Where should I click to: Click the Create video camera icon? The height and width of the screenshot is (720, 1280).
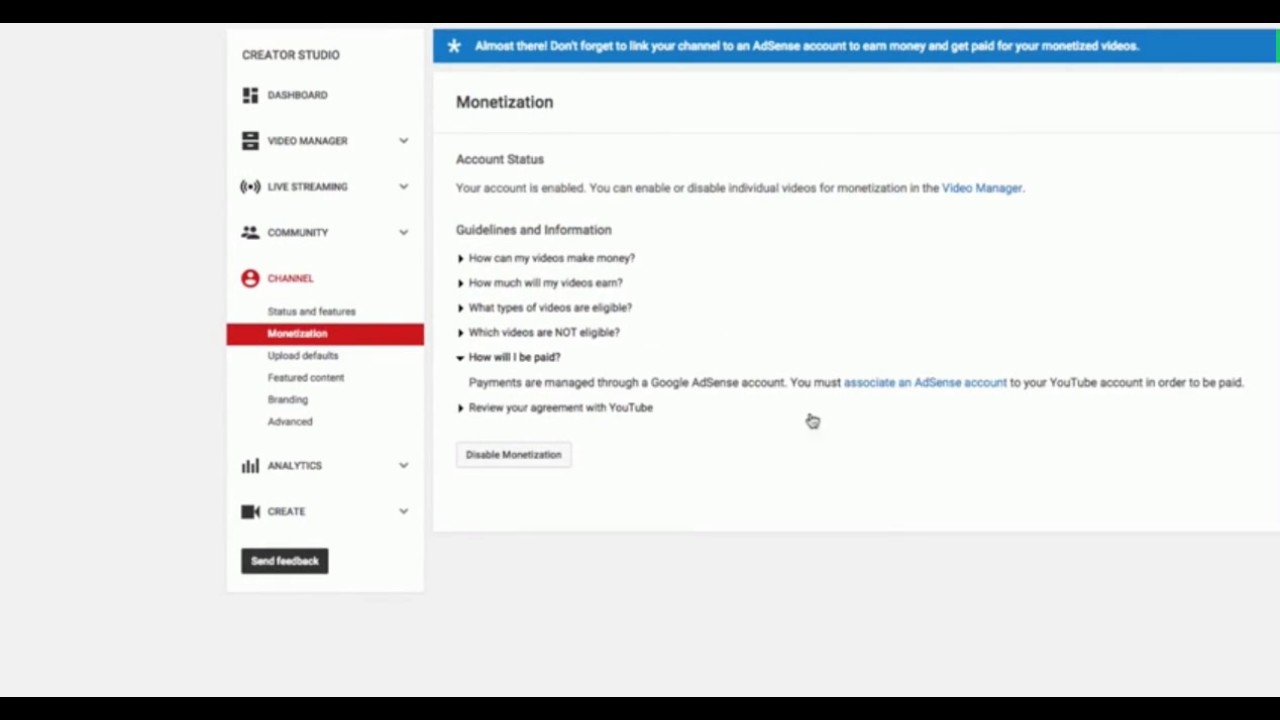pyautogui.click(x=250, y=512)
